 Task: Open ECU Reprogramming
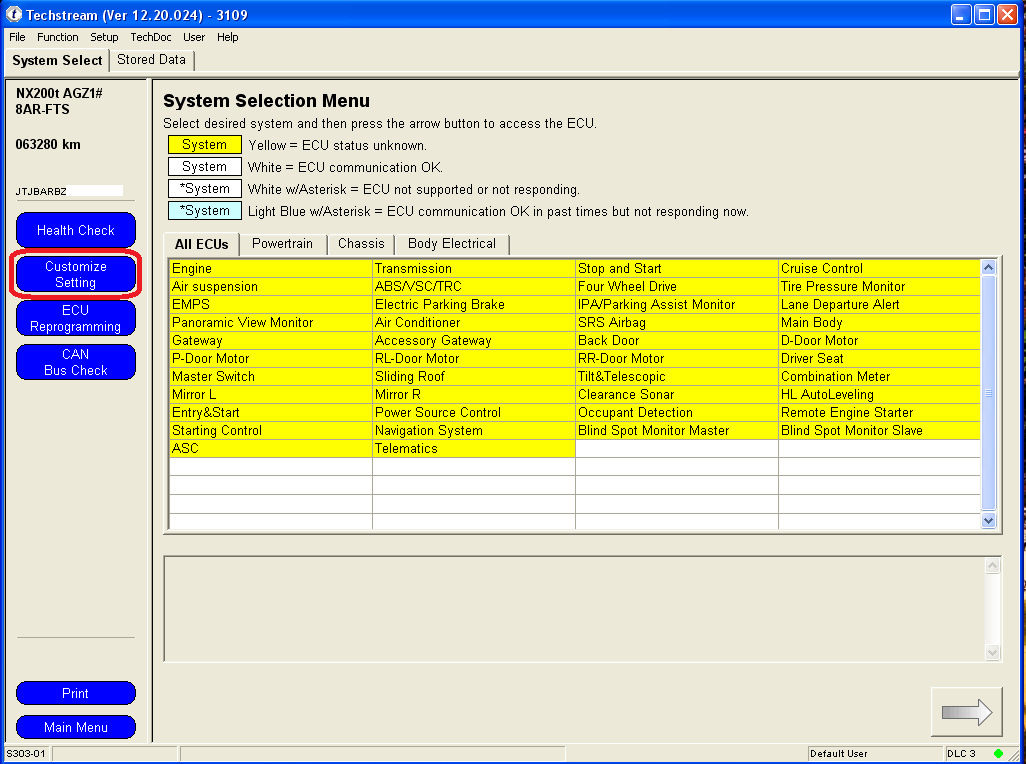(76, 318)
